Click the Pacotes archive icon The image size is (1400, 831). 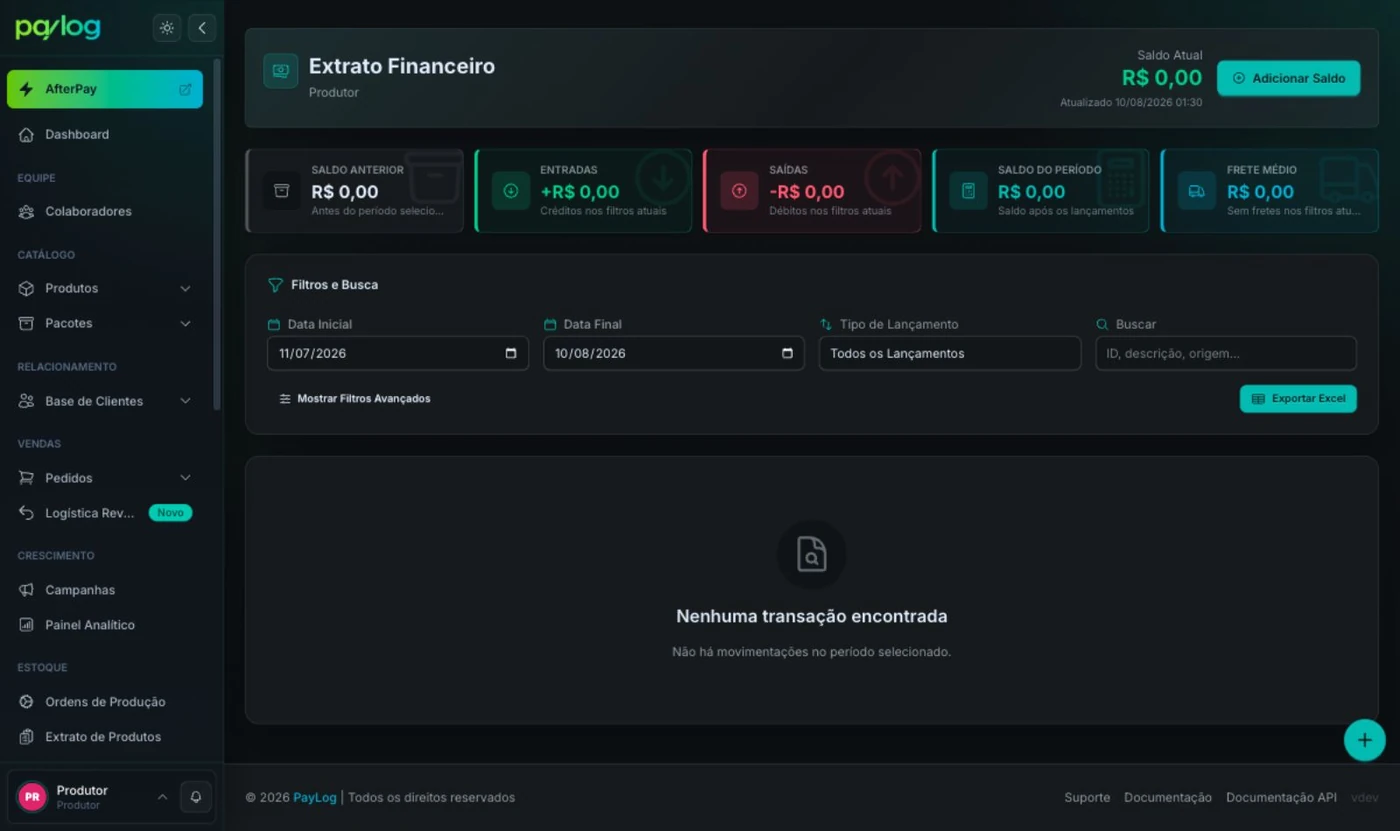pos(26,323)
